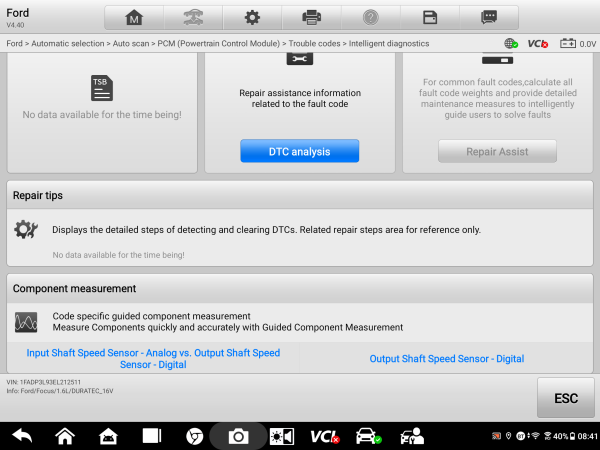Tap the MaxiSys home (android house) icon
The width and height of the screenshot is (600, 450).
(108, 436)
